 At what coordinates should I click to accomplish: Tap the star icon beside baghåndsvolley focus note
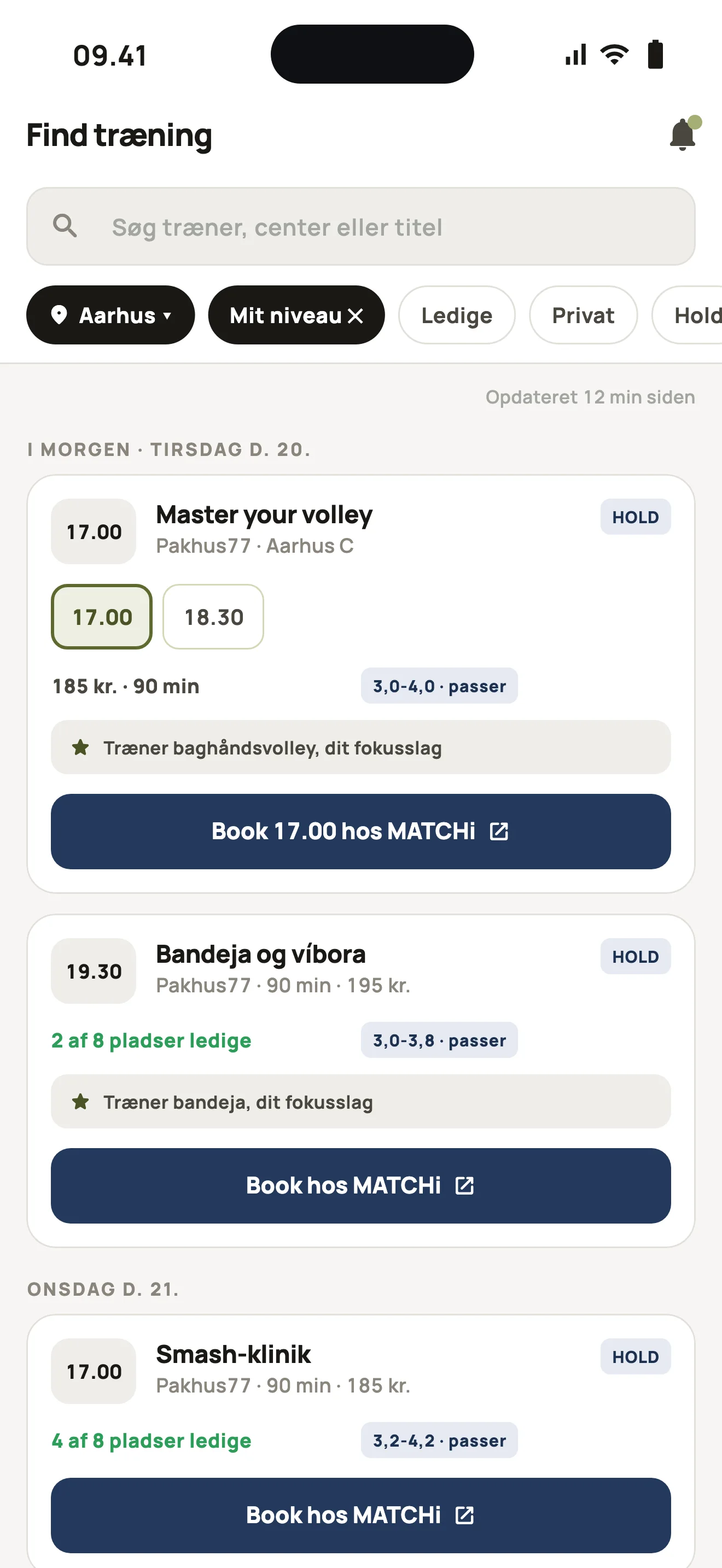tap(80, 747)
